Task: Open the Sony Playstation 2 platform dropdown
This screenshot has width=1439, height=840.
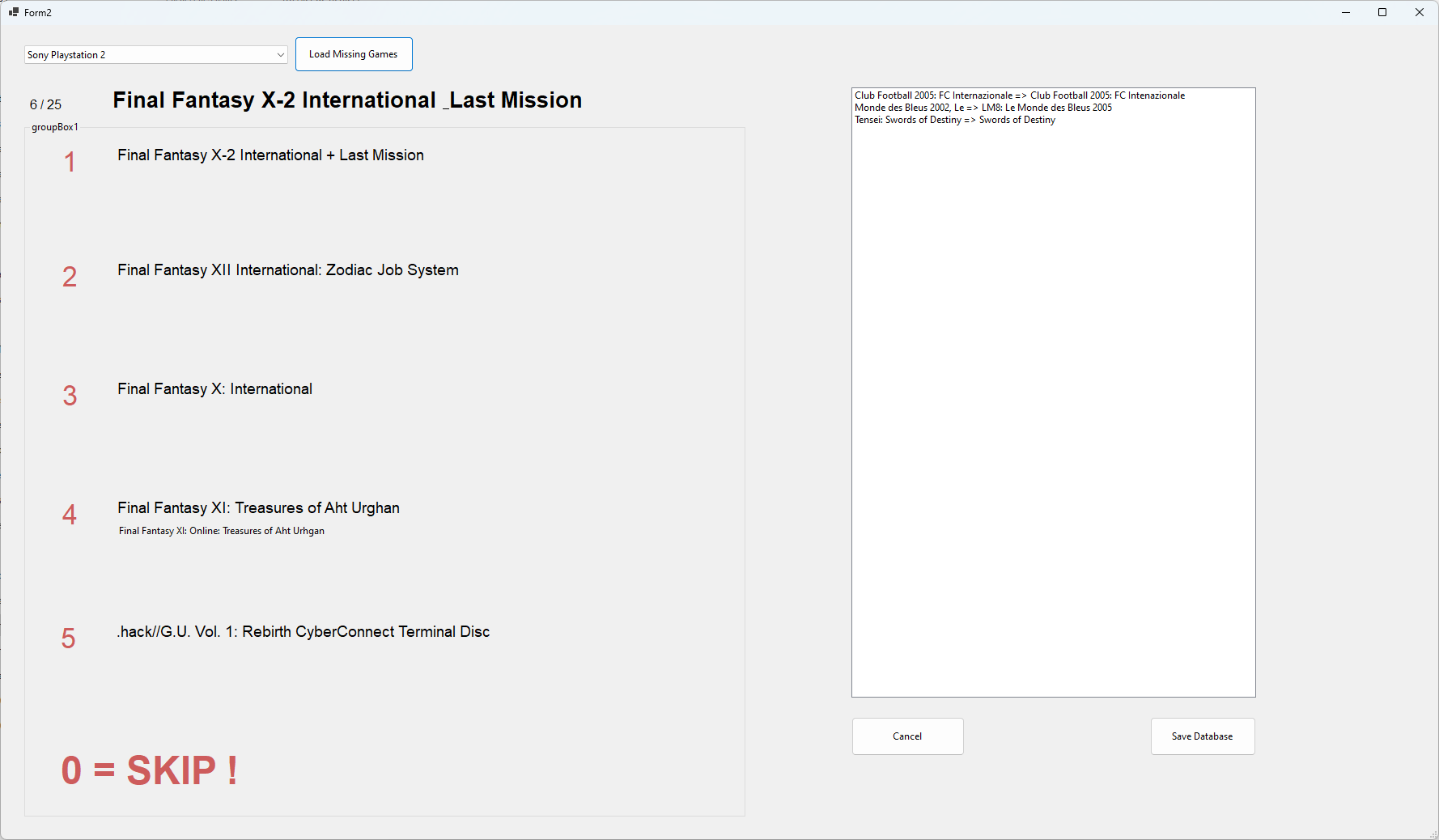Action: point(155,55)
